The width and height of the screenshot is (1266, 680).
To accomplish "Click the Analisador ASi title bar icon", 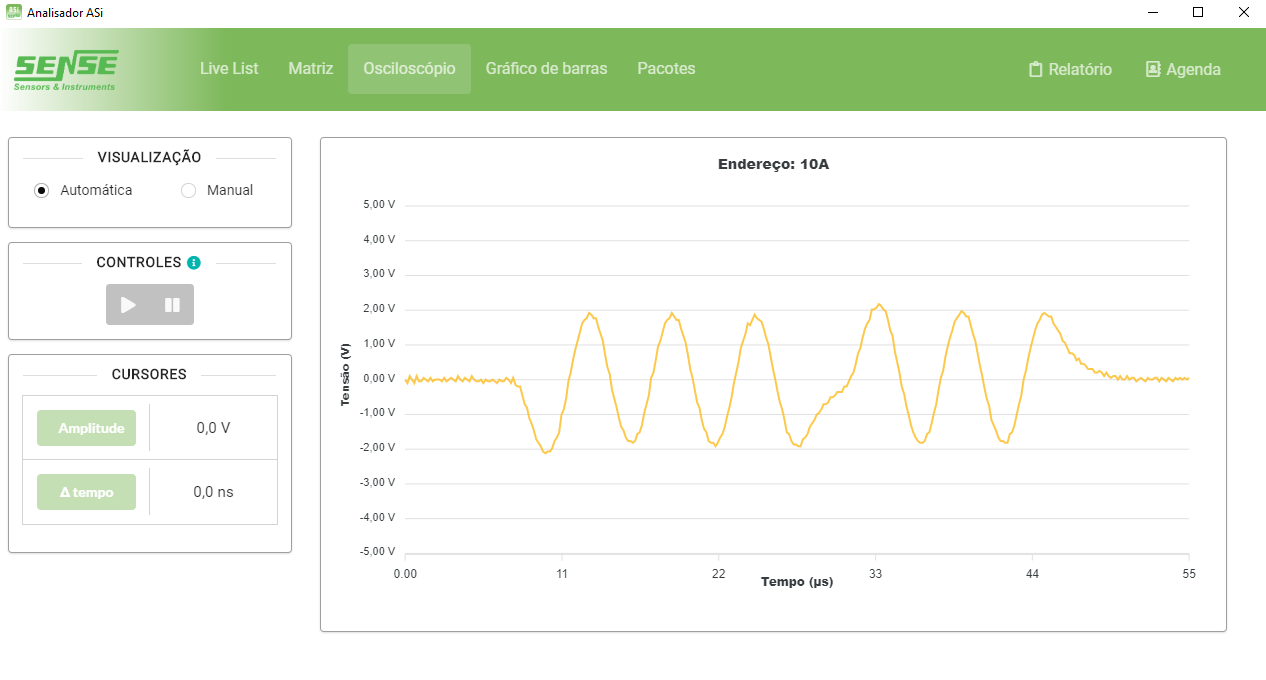I will tap(13, 13).
